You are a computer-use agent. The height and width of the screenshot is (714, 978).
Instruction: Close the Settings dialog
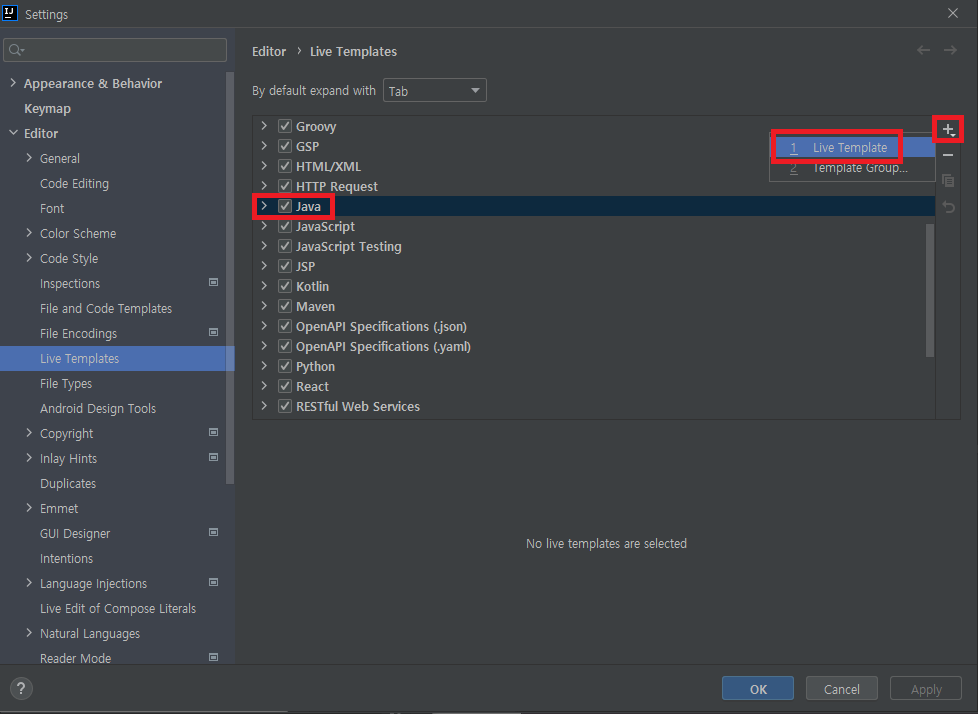point(952,13)
